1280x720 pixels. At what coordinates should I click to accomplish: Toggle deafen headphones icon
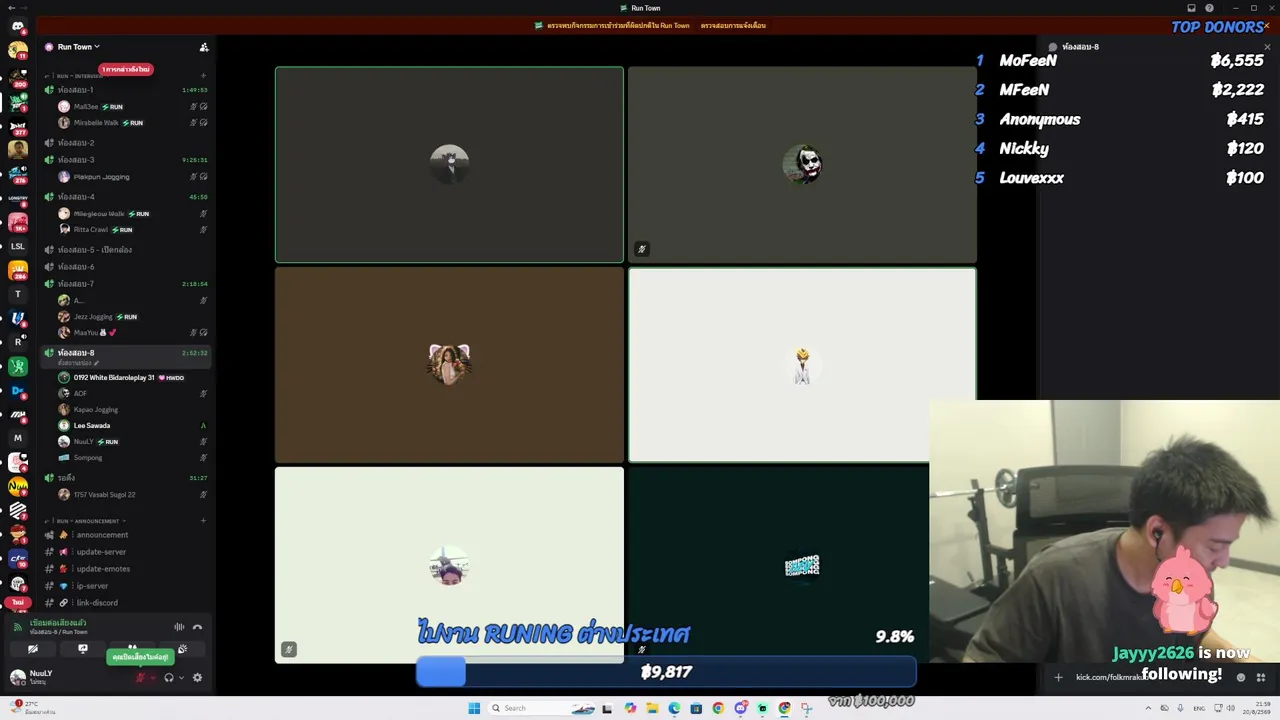(x=169, y=678)
